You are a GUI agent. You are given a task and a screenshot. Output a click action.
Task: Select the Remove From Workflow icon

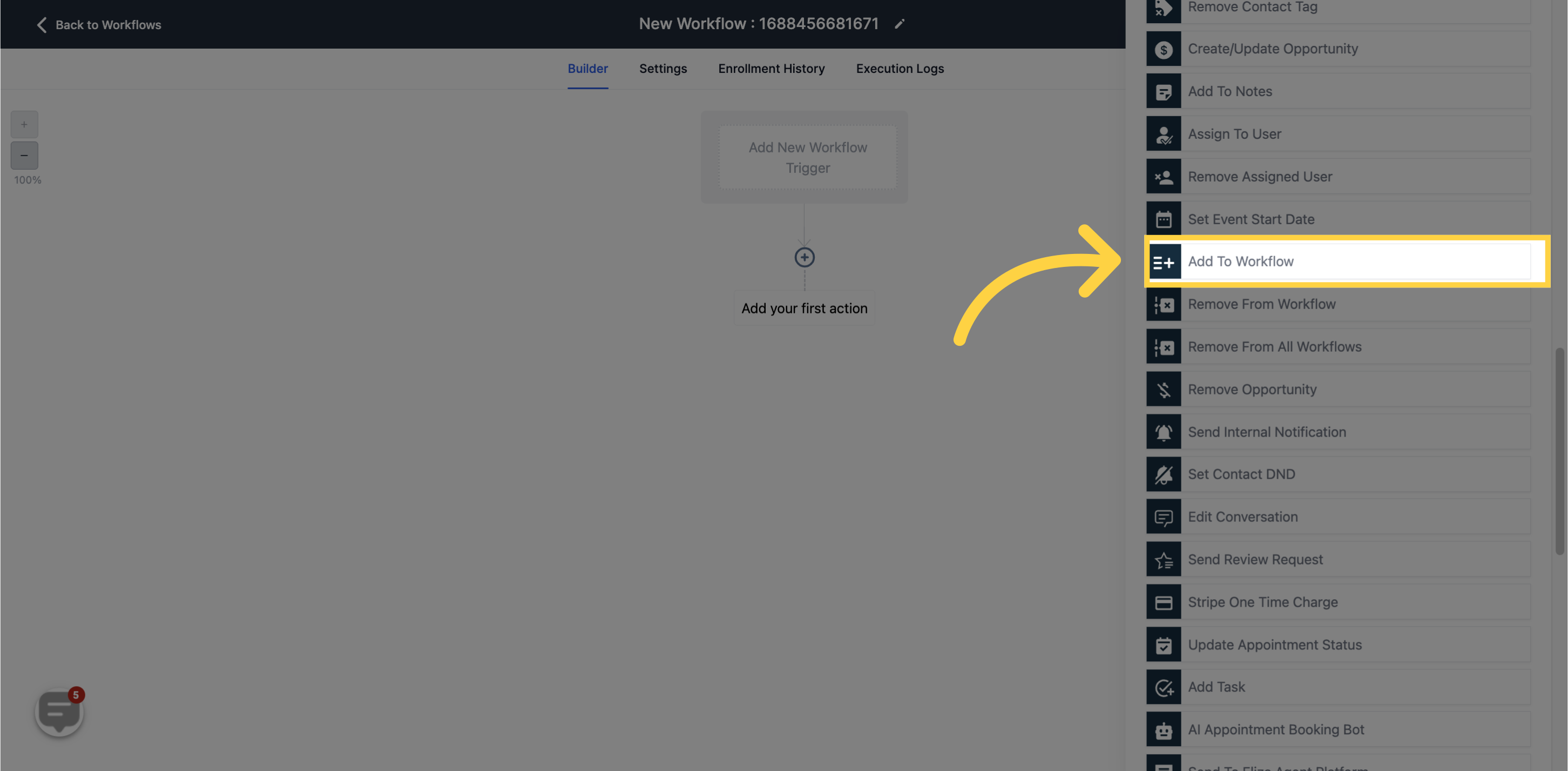(x=1163, y=304)
